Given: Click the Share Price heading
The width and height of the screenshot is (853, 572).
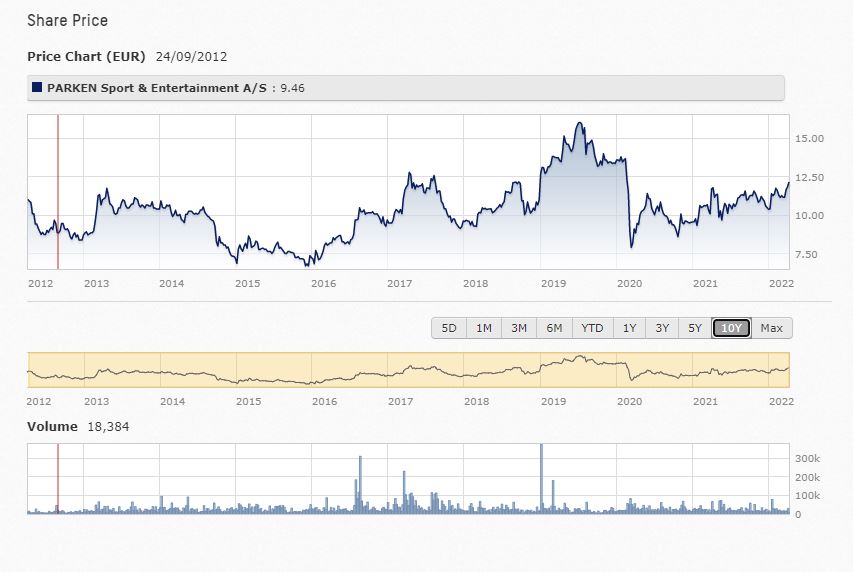Looking at the screenshot, I should [x=67, y=21].
